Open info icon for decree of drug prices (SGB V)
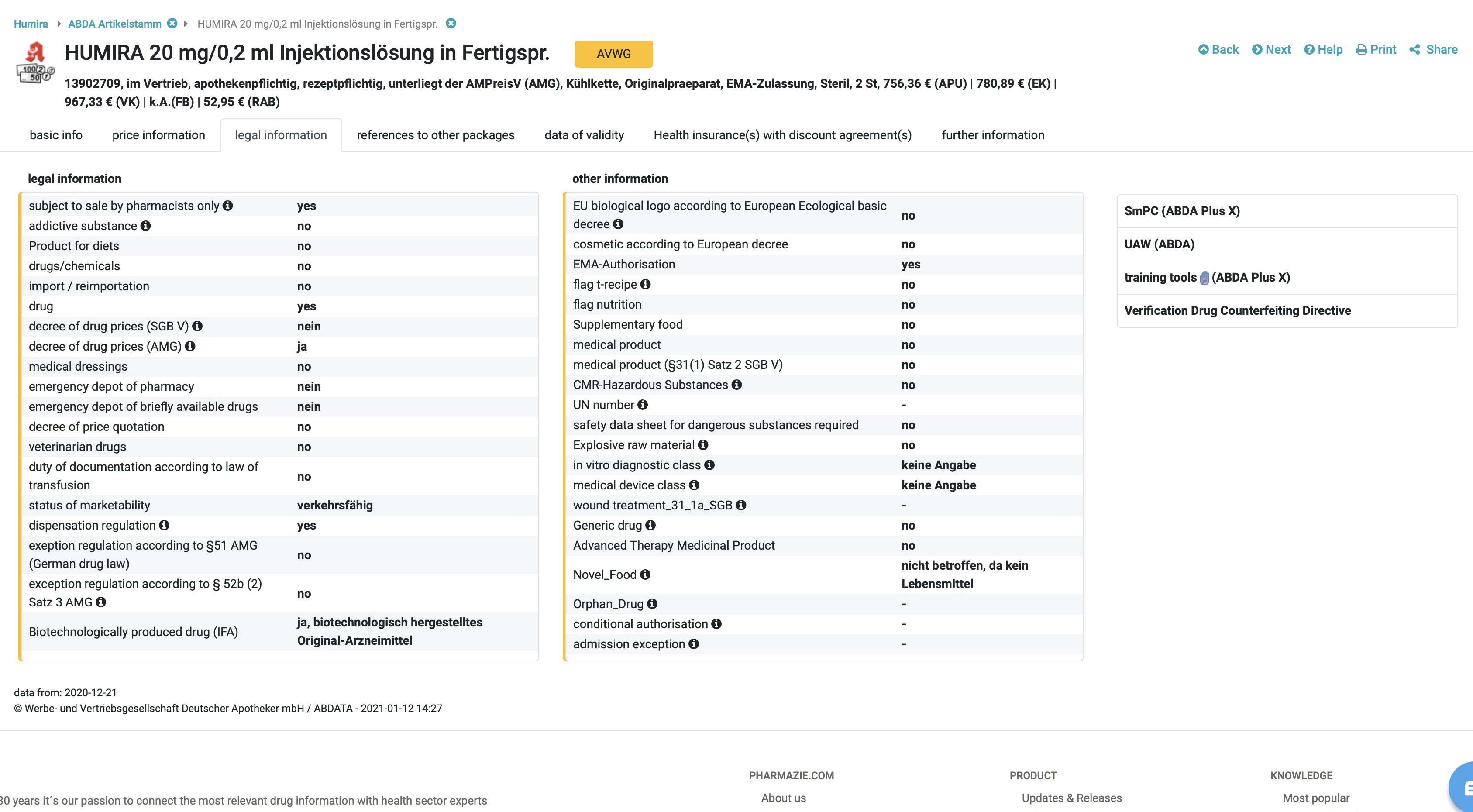Image resolution: width=1473 pixels, height=812 pixels. [x=197, y=326]
